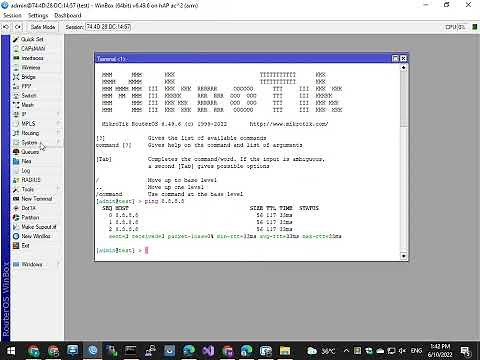Open File Explorer from the taskbar
The width and height of the screenshot is (480, 360).
[x=285, y=351]
